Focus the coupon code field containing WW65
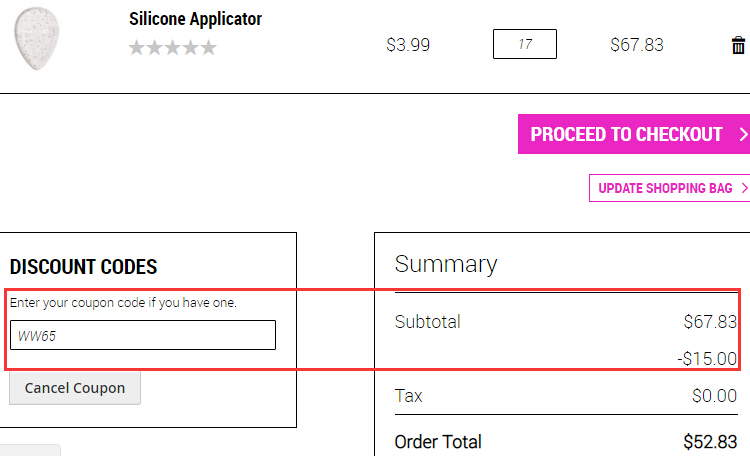The image size is (750, 456). [143, 335]
